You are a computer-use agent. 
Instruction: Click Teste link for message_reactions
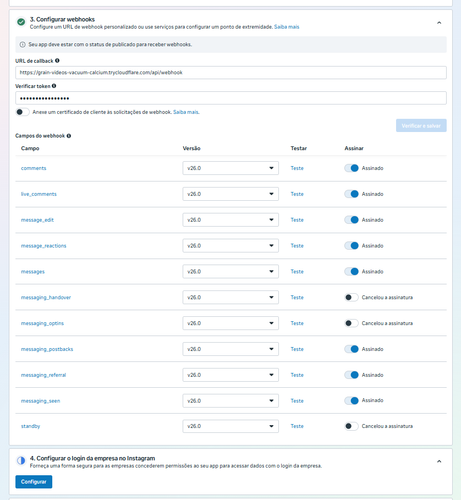(x=297, y=246)
